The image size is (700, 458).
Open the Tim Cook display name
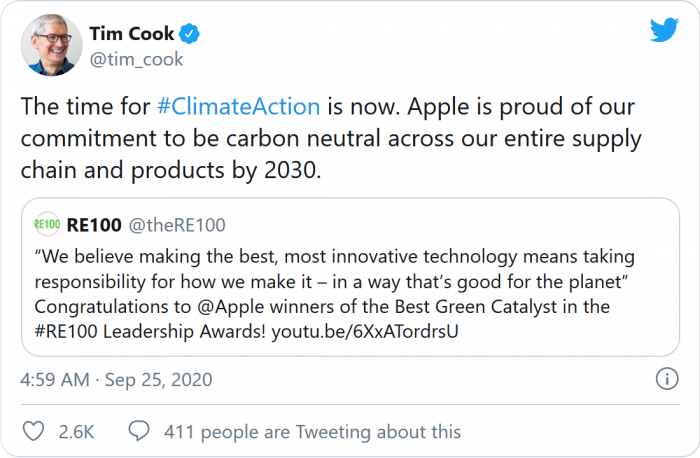tap(133, 35)
